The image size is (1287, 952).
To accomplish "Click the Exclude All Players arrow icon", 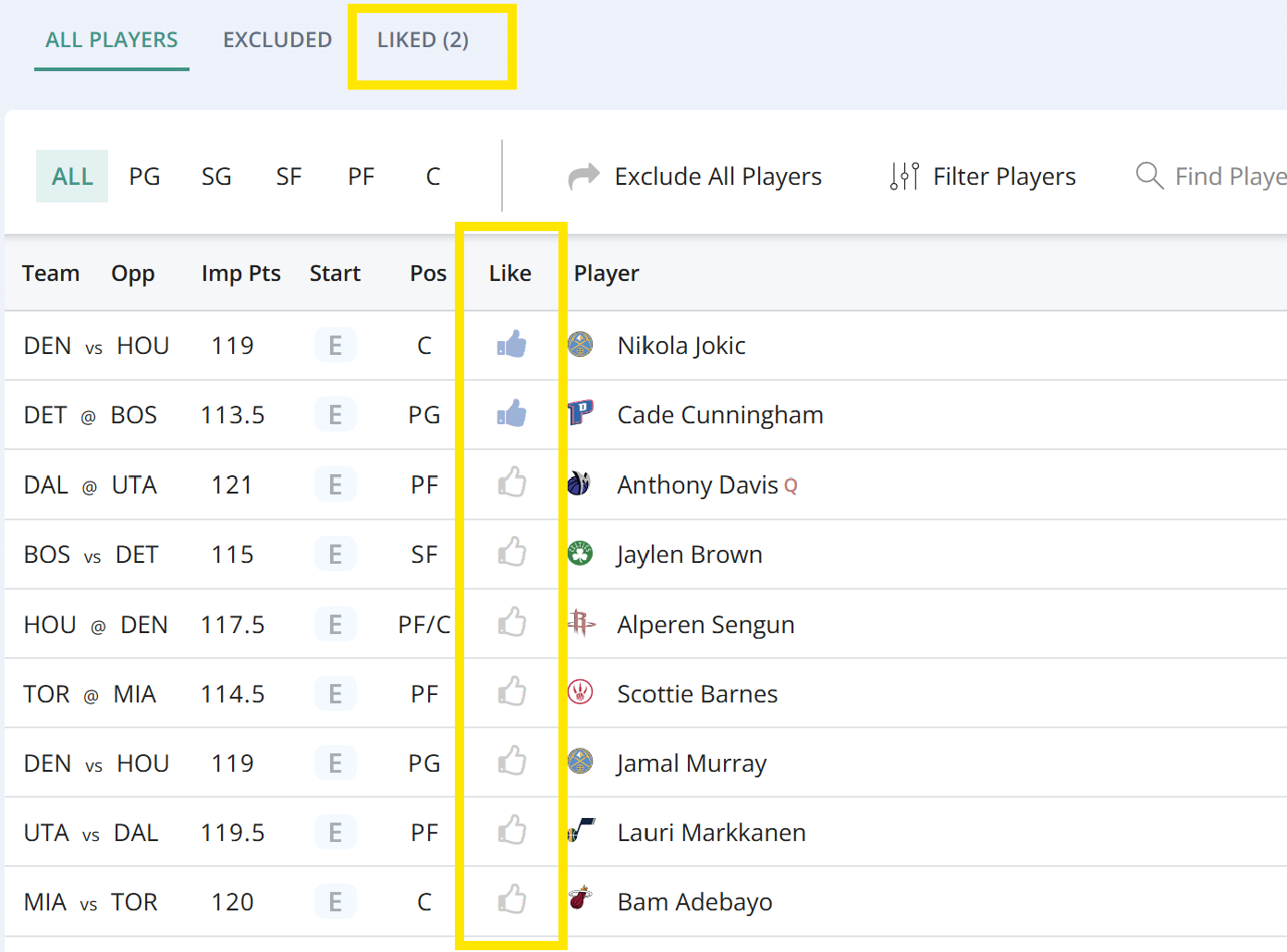I will [583, 176].
